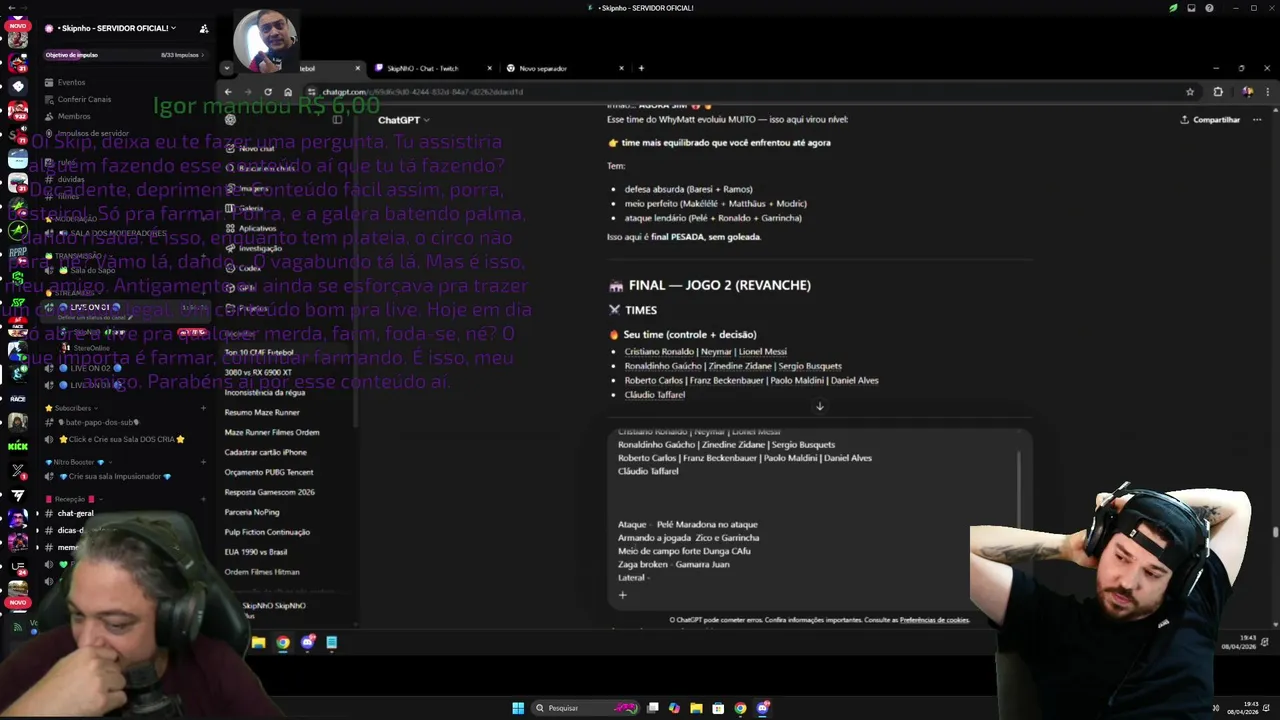Open the three-dot conversation options menu
Screen dimensions: 1280x720
(1257, 120)
